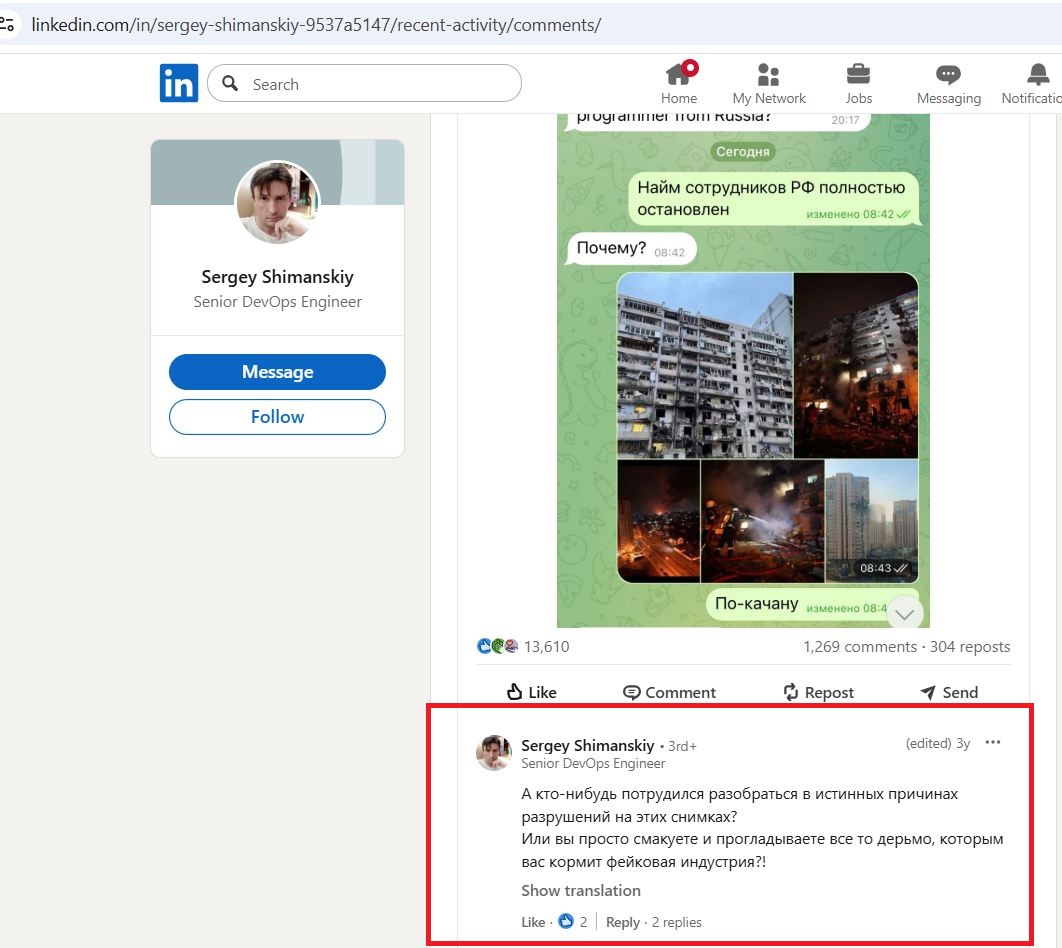This screenshot has height=948, width=1062.
Task: Like Sergey Shimanskiy's comment
Action: tap(533, 921)
